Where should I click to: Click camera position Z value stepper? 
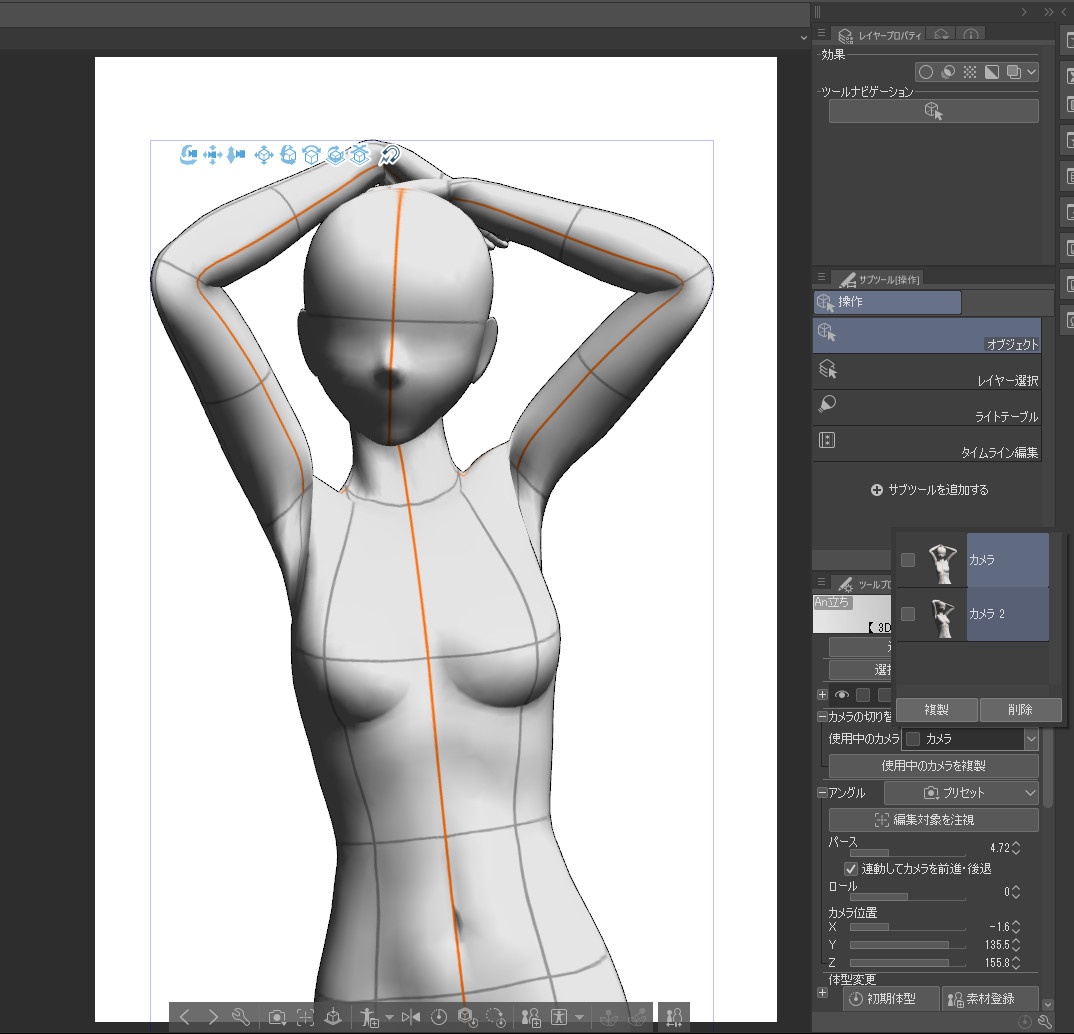pos(1016,963)
